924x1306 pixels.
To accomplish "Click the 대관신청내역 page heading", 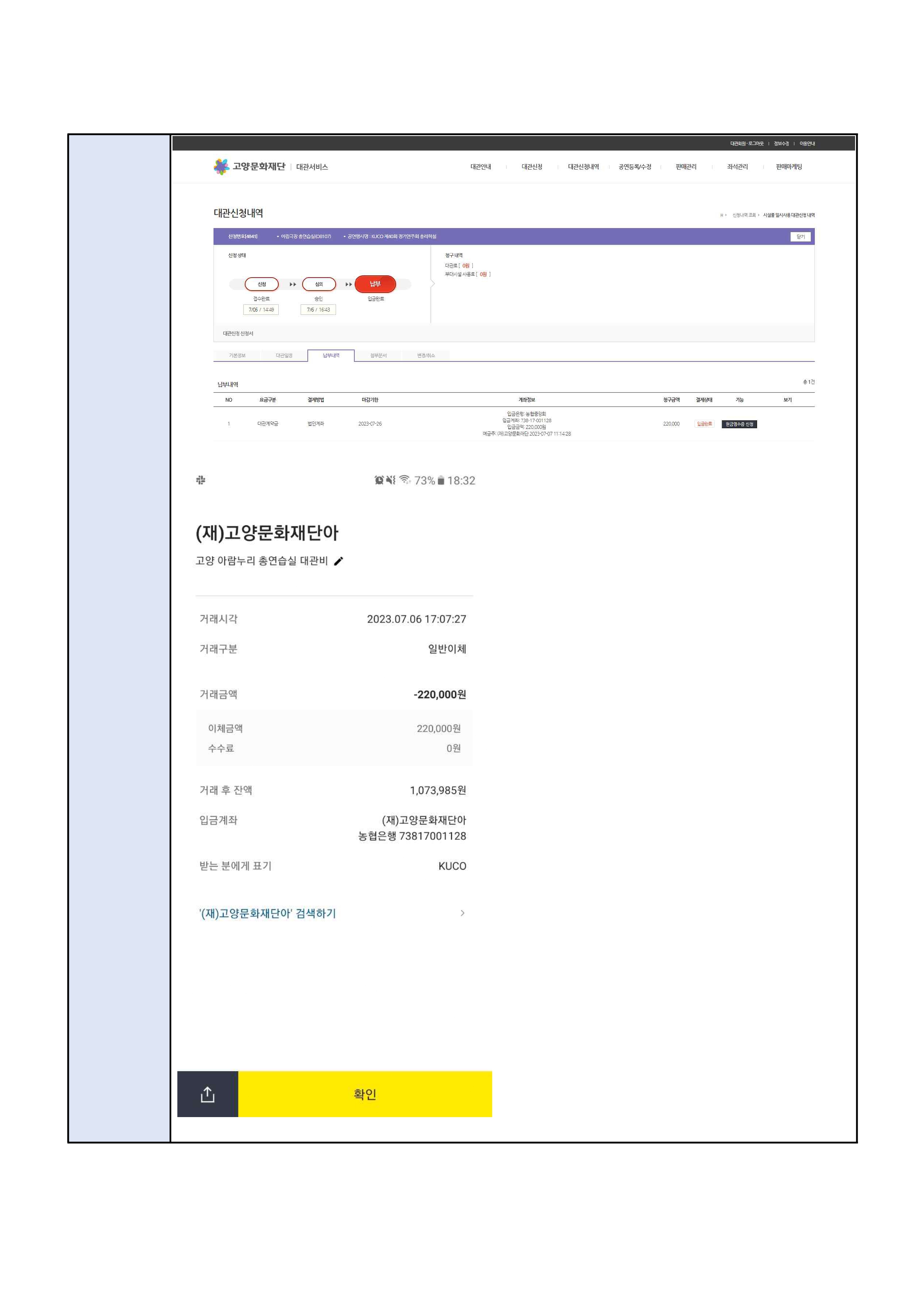I will click(x=238, y=213).
